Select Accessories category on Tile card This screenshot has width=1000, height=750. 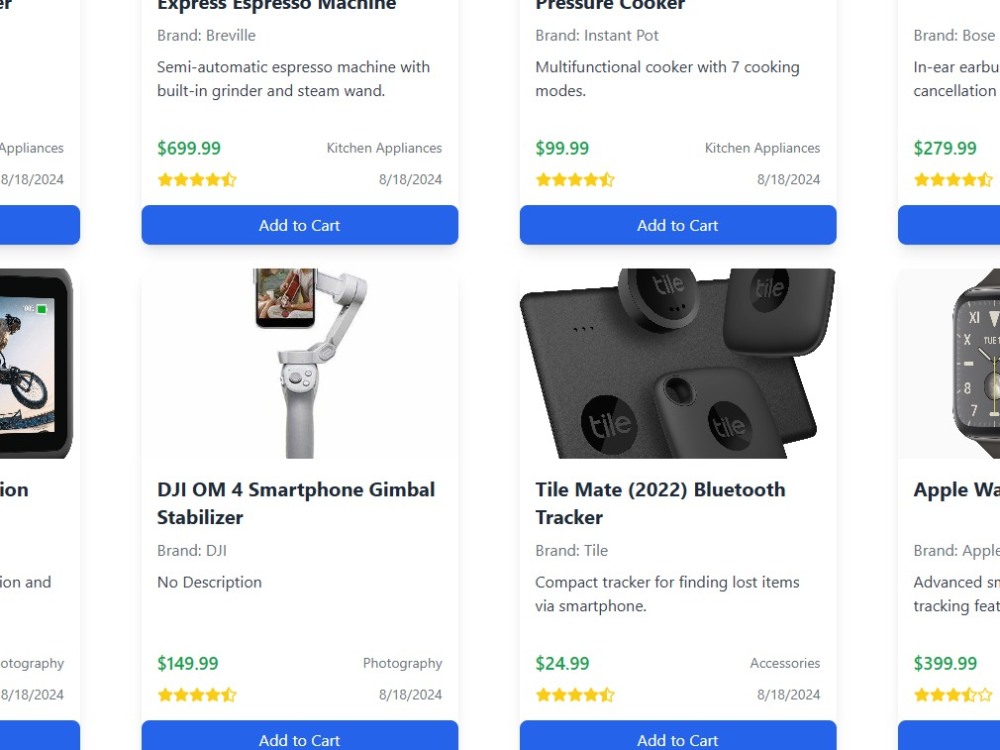pos(785,663)
